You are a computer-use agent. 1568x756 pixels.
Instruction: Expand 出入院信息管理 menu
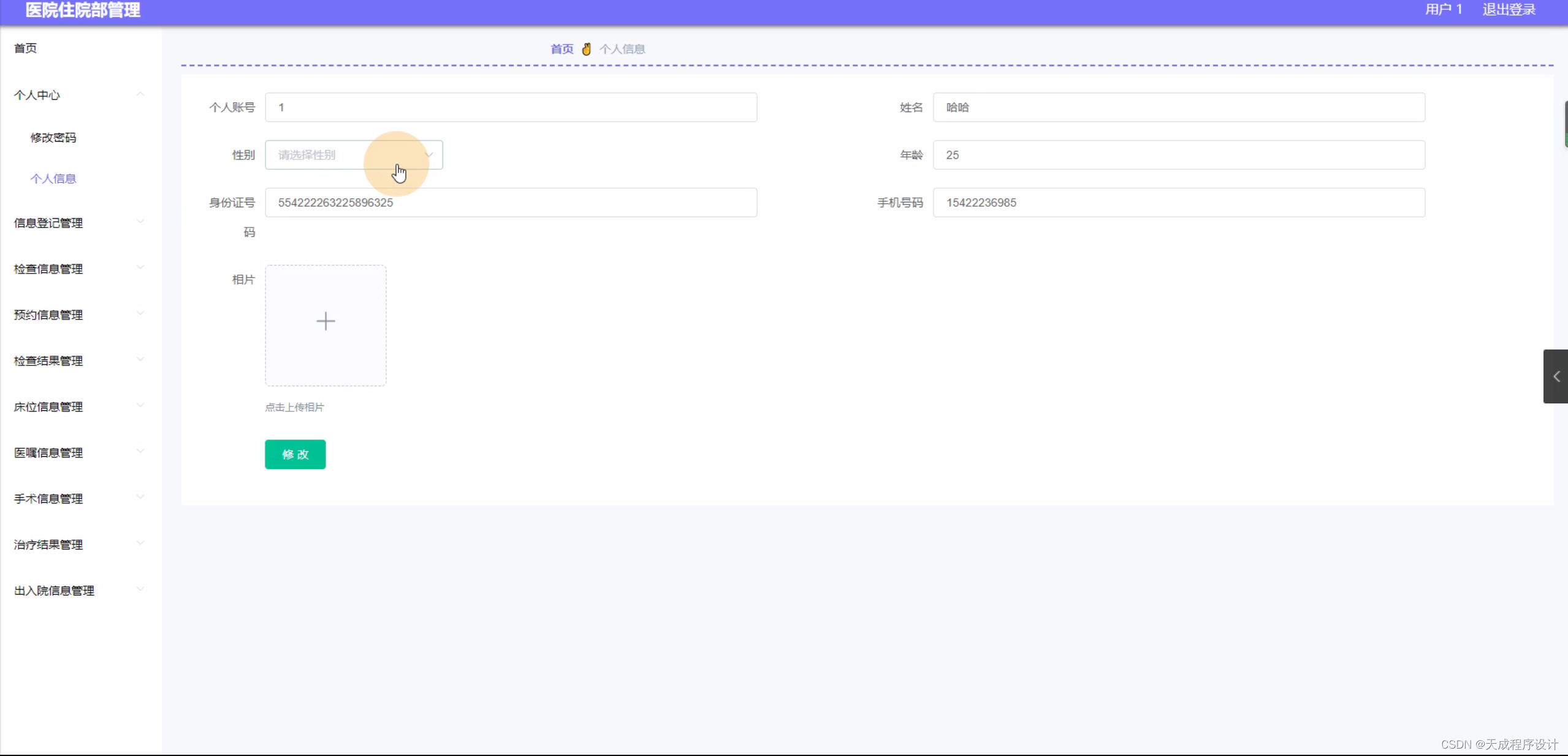[54, 590]
